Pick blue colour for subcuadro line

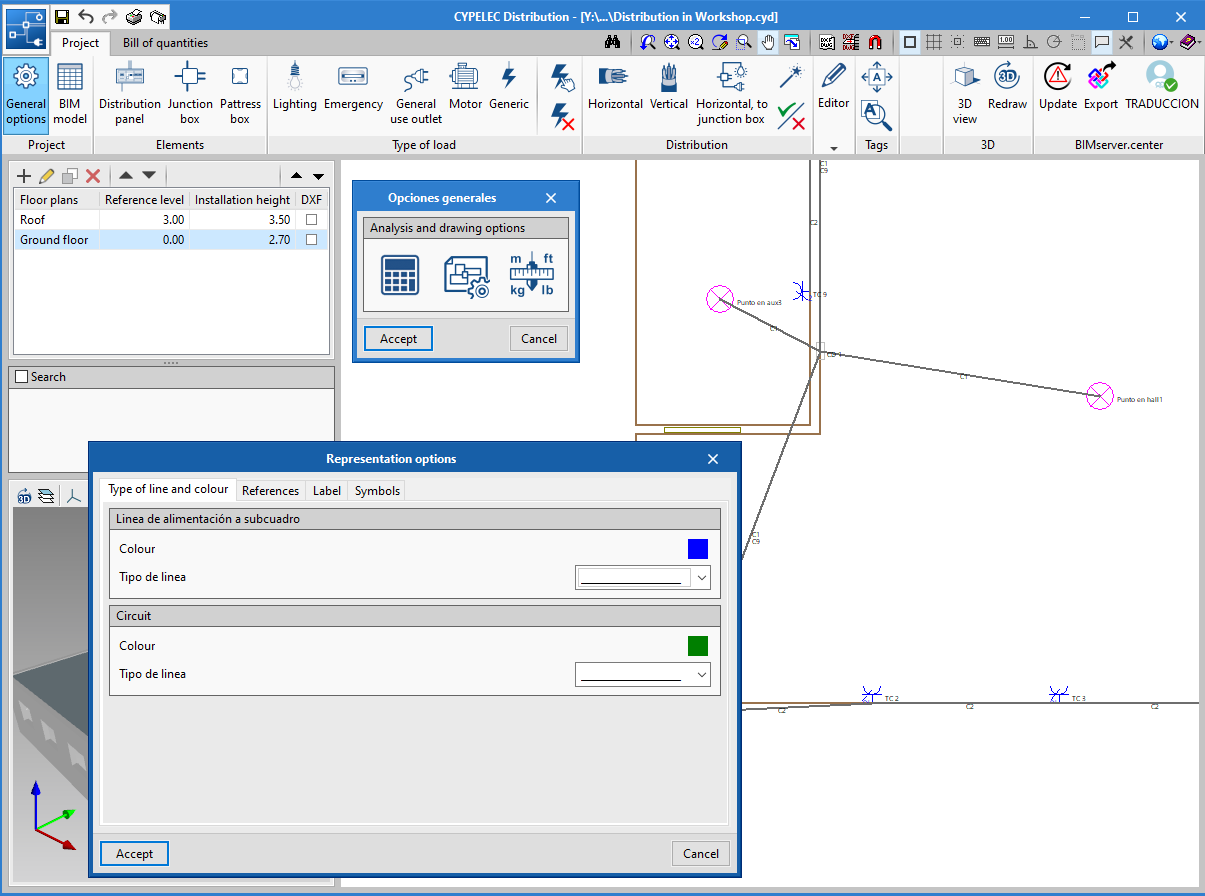698,549
